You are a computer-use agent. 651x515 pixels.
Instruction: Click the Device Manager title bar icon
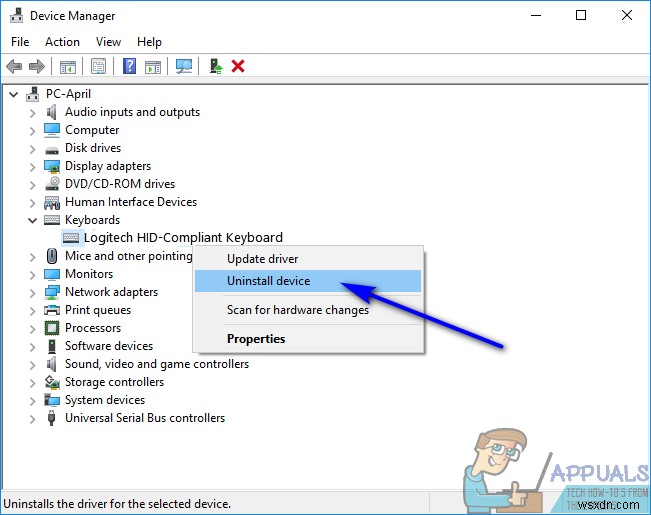17,15
